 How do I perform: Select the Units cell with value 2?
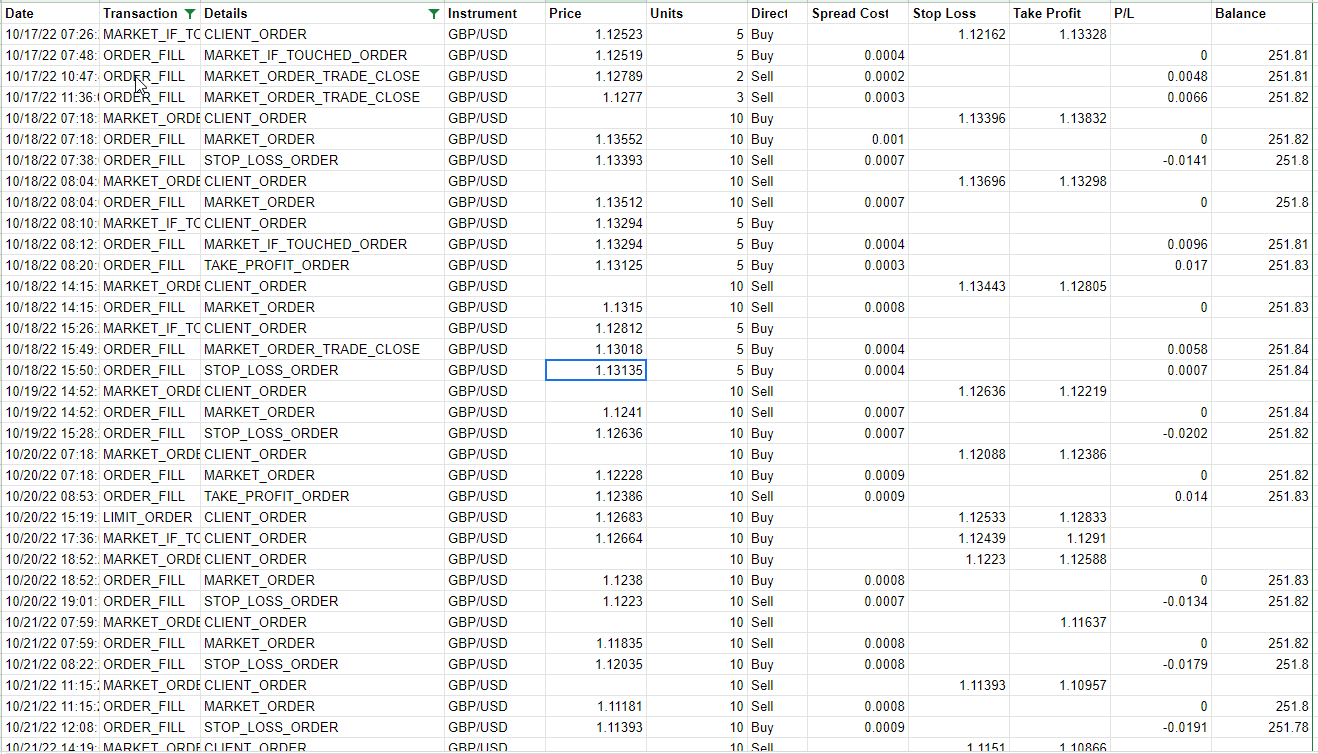696,76
